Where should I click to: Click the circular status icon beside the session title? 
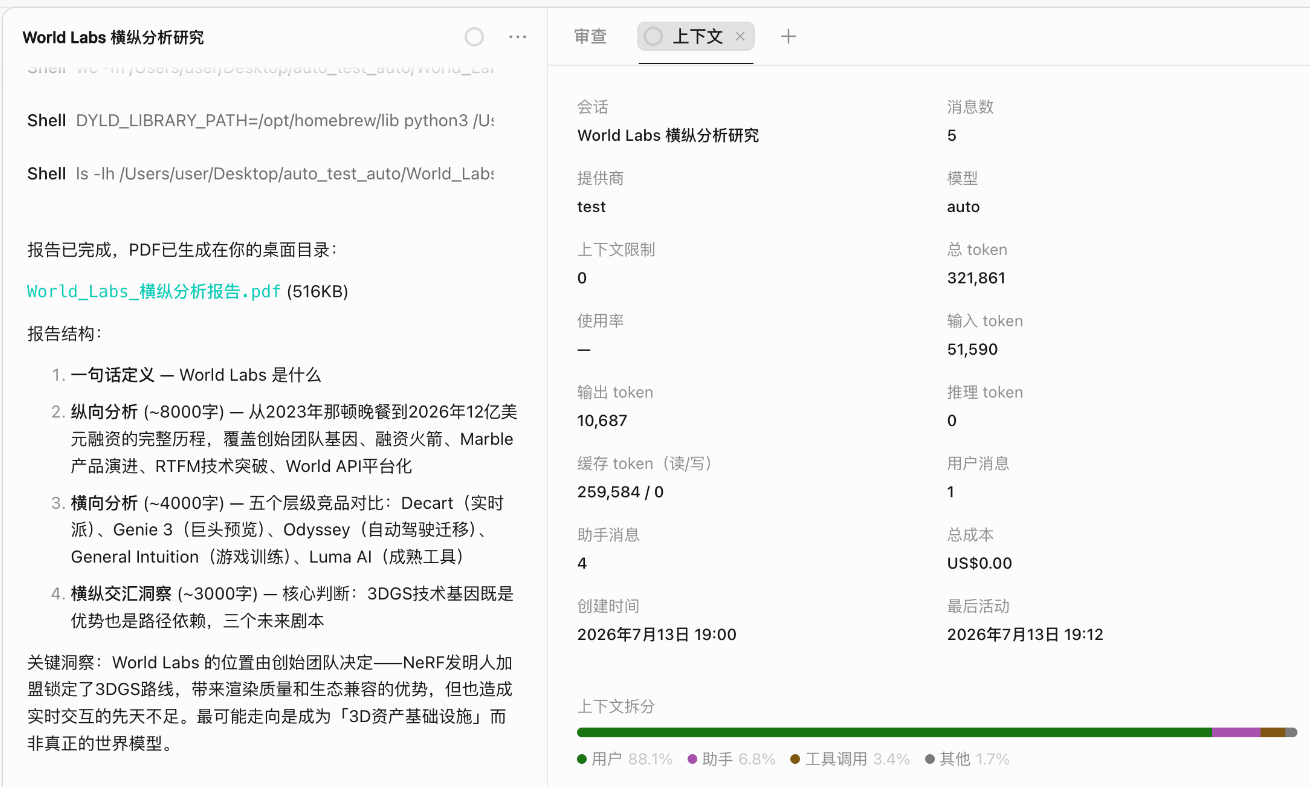474,37
